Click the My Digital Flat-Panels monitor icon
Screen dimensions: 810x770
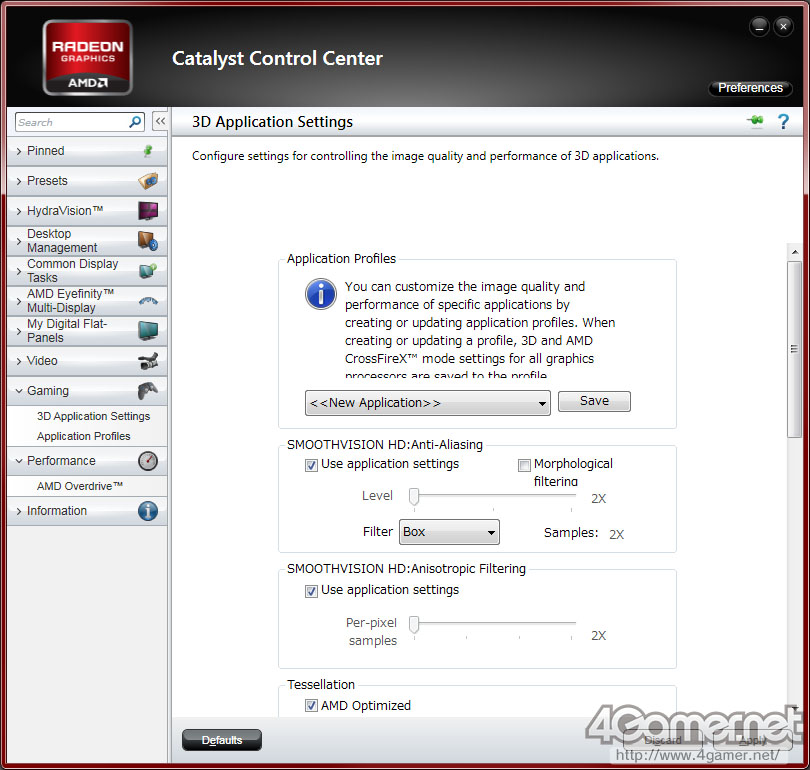click(148, 331)
